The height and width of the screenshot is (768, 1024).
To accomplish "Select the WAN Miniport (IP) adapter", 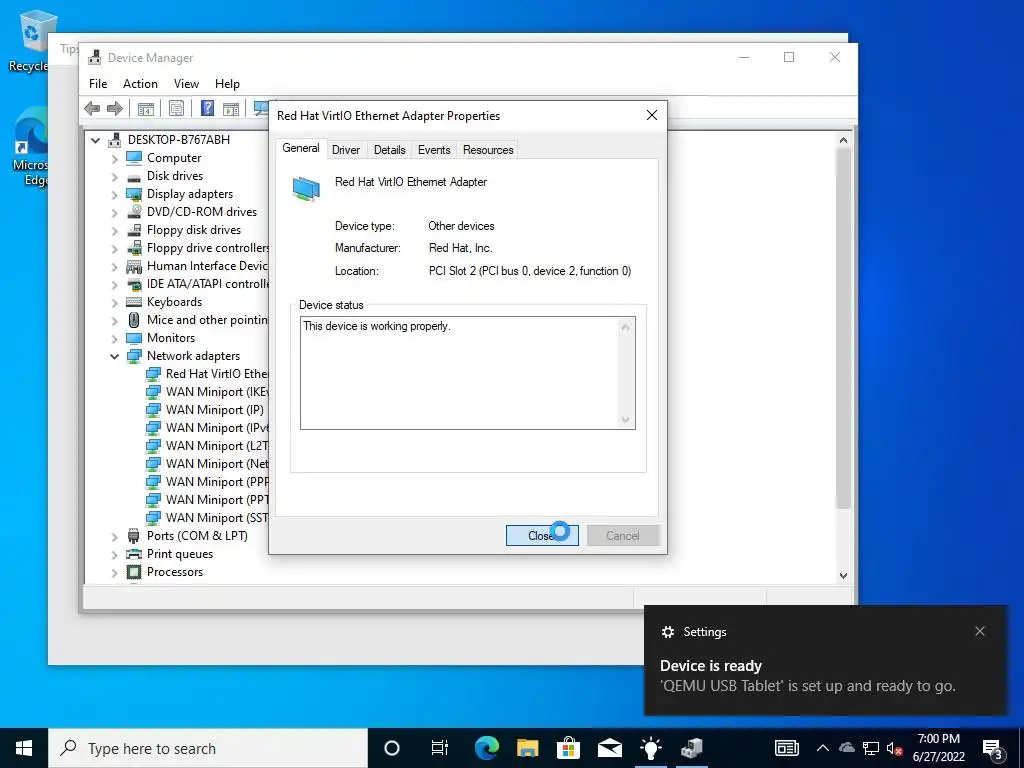I will click(x=214, y=410).
